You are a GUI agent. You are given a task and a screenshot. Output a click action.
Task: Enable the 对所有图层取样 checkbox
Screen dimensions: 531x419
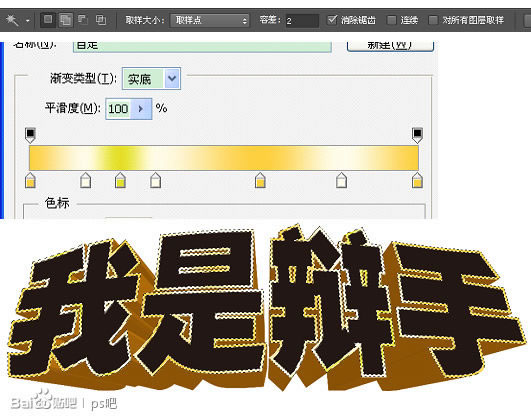[433, 20]
